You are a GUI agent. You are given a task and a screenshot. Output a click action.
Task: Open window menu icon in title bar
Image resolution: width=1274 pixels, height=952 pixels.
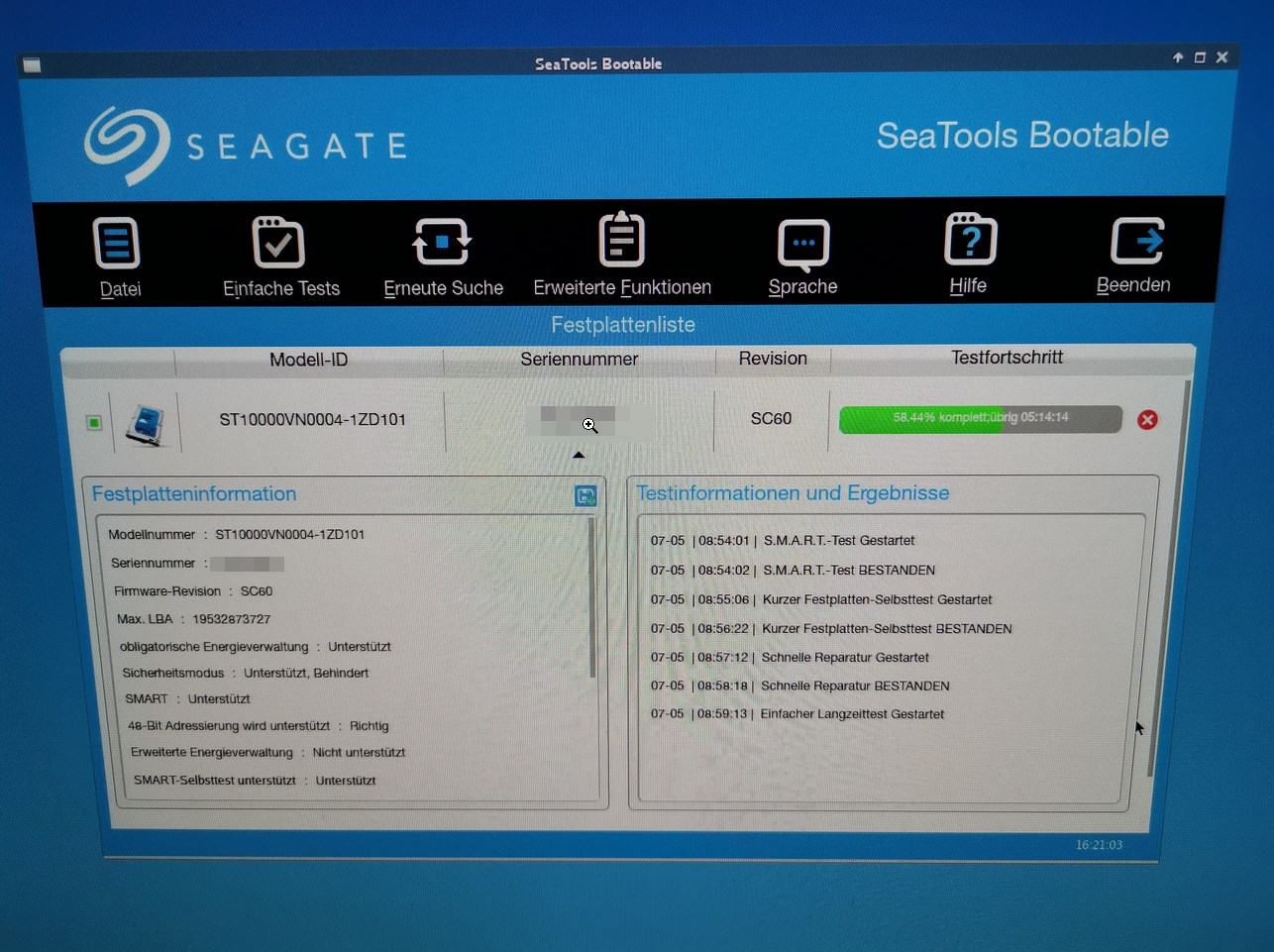(x=32, y=65)
